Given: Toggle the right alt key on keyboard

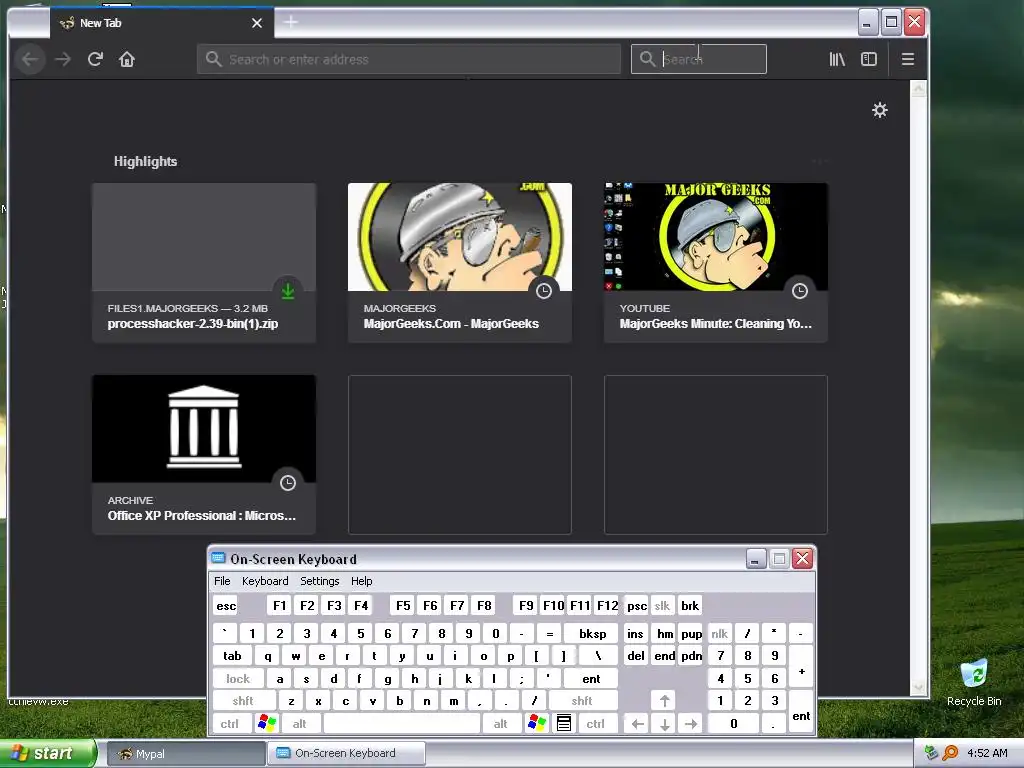Looking at the screenshot, I should (x=501, y=723).
